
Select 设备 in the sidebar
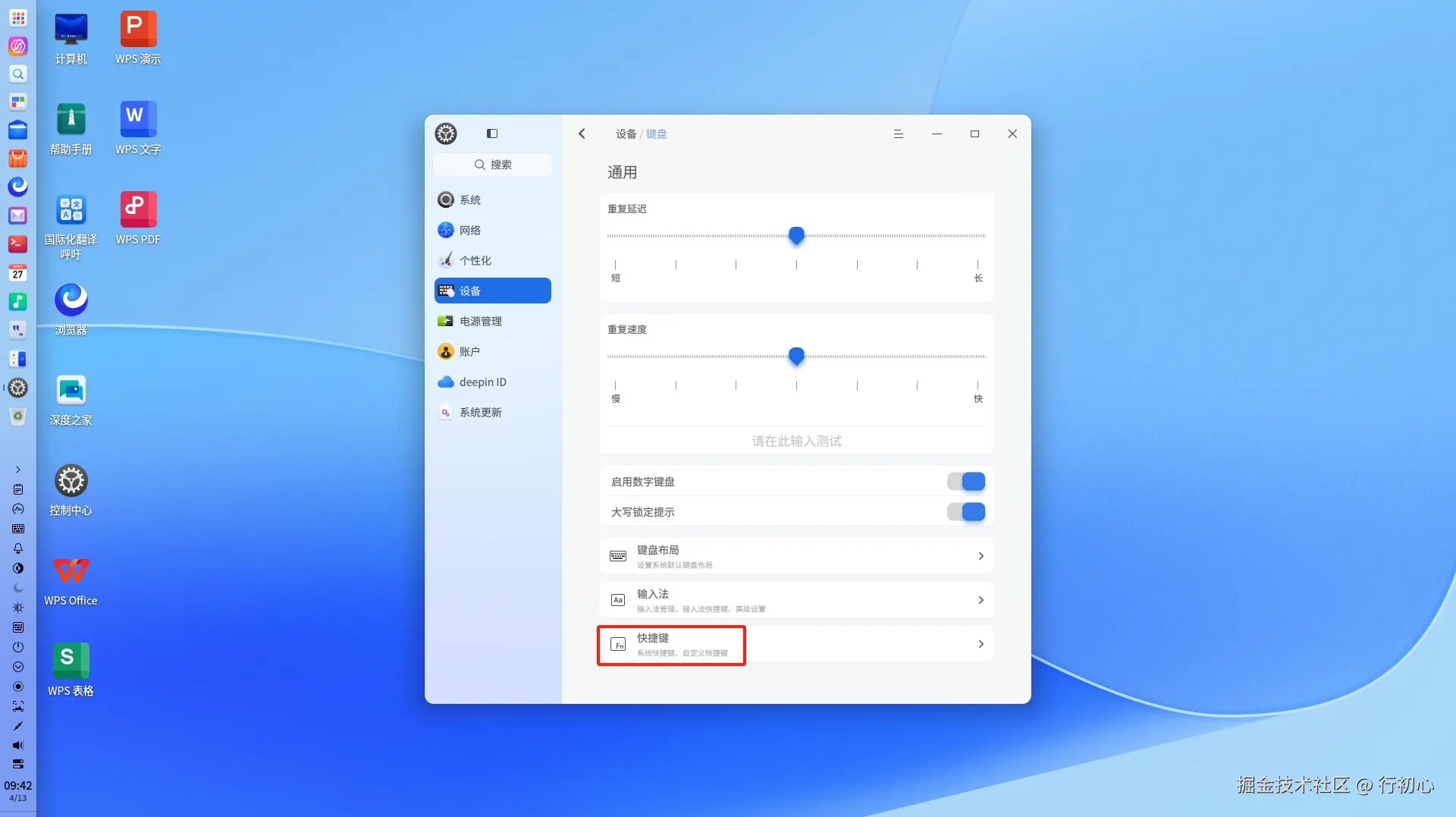click(x=493, y=291)
